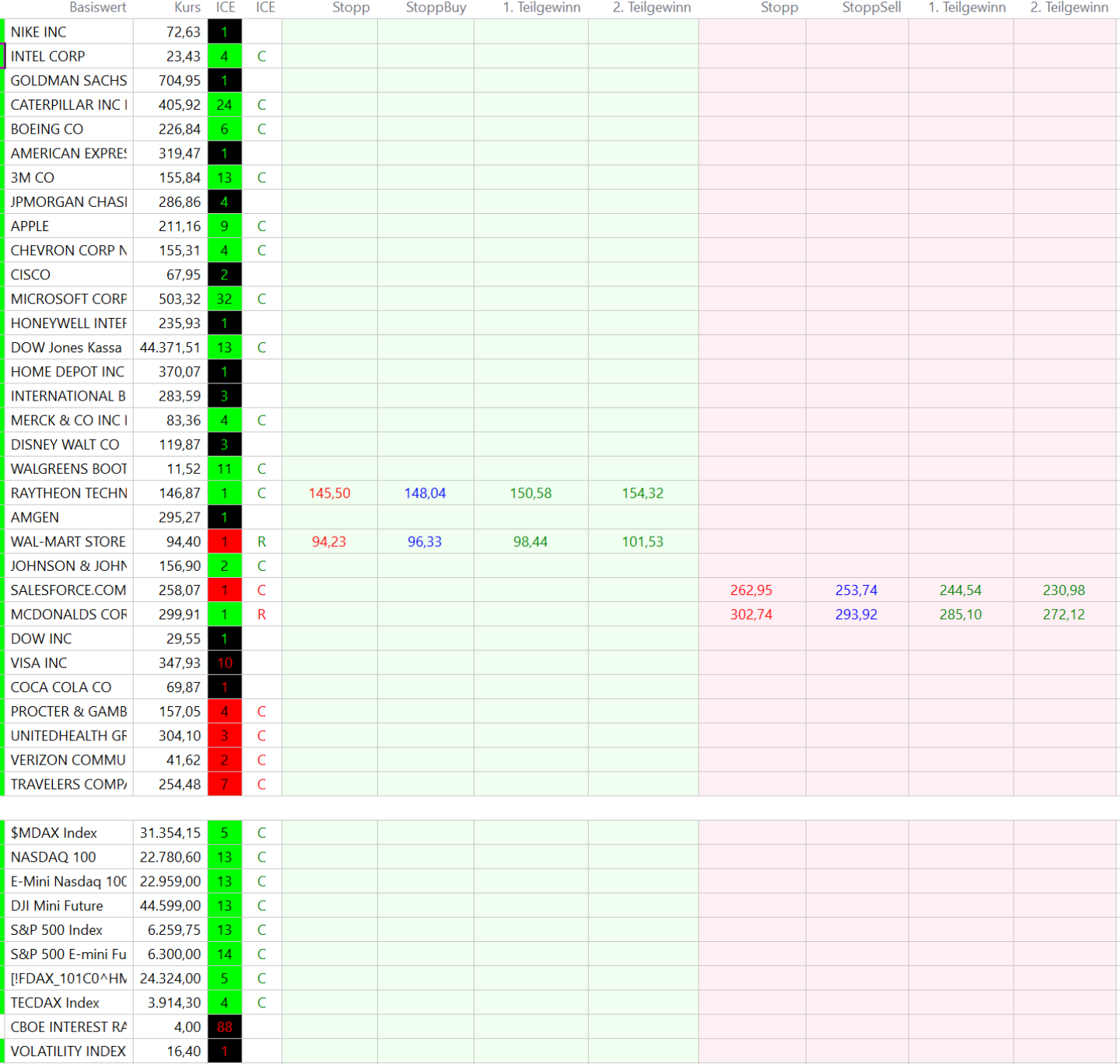Select the black ICE cell showing 88

[x=225, y=1027]
